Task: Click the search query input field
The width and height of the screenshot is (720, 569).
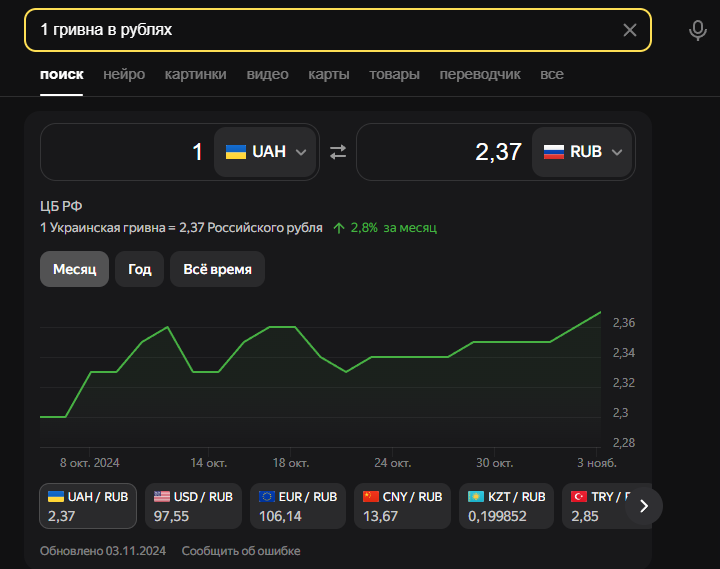Action: coord(320,30)
